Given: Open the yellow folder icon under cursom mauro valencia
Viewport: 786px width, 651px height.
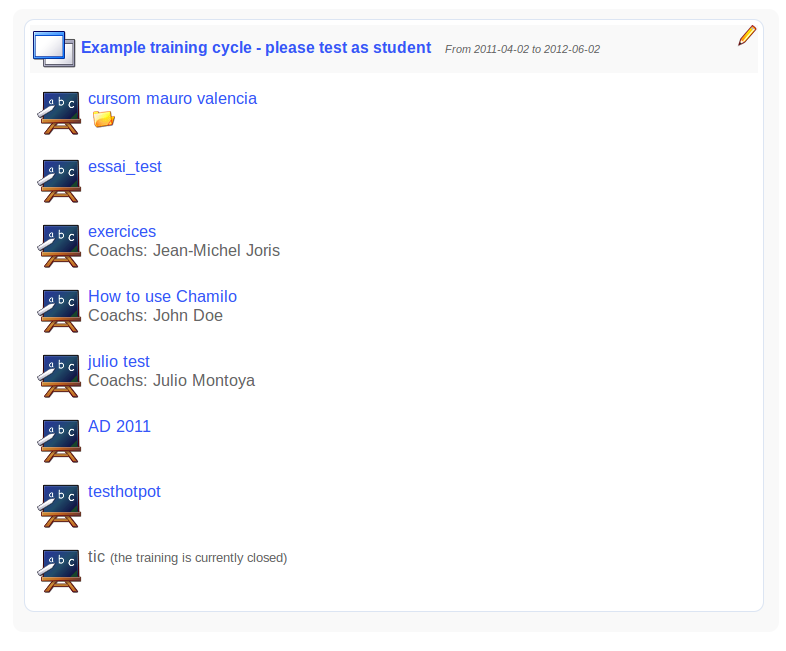Looking at the screenshot, I should pyautogui.click(x=103, y=120).
